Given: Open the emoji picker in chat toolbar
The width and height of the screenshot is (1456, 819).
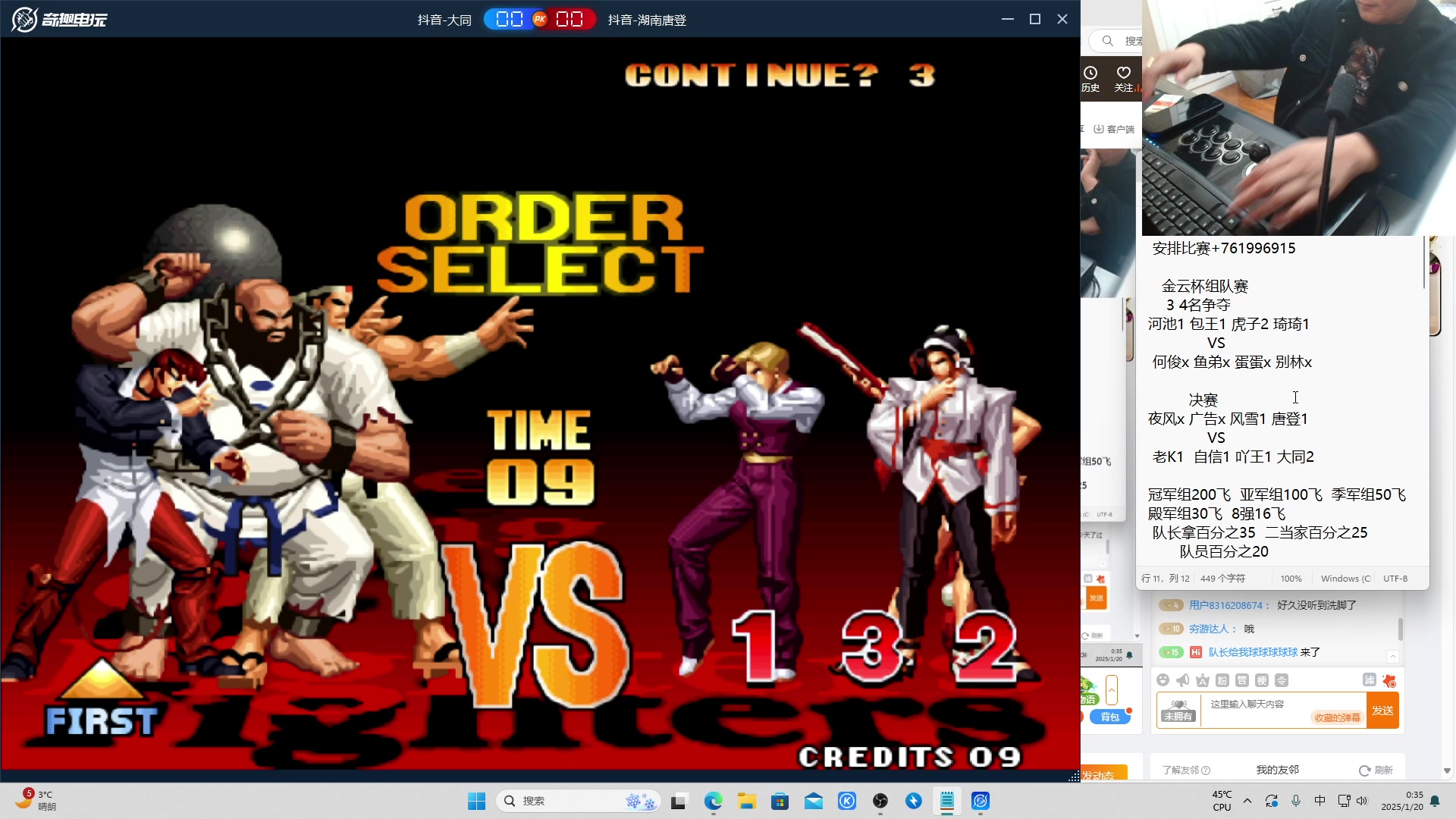Looking at the screenshot, I should click(x=1163, y=680).
